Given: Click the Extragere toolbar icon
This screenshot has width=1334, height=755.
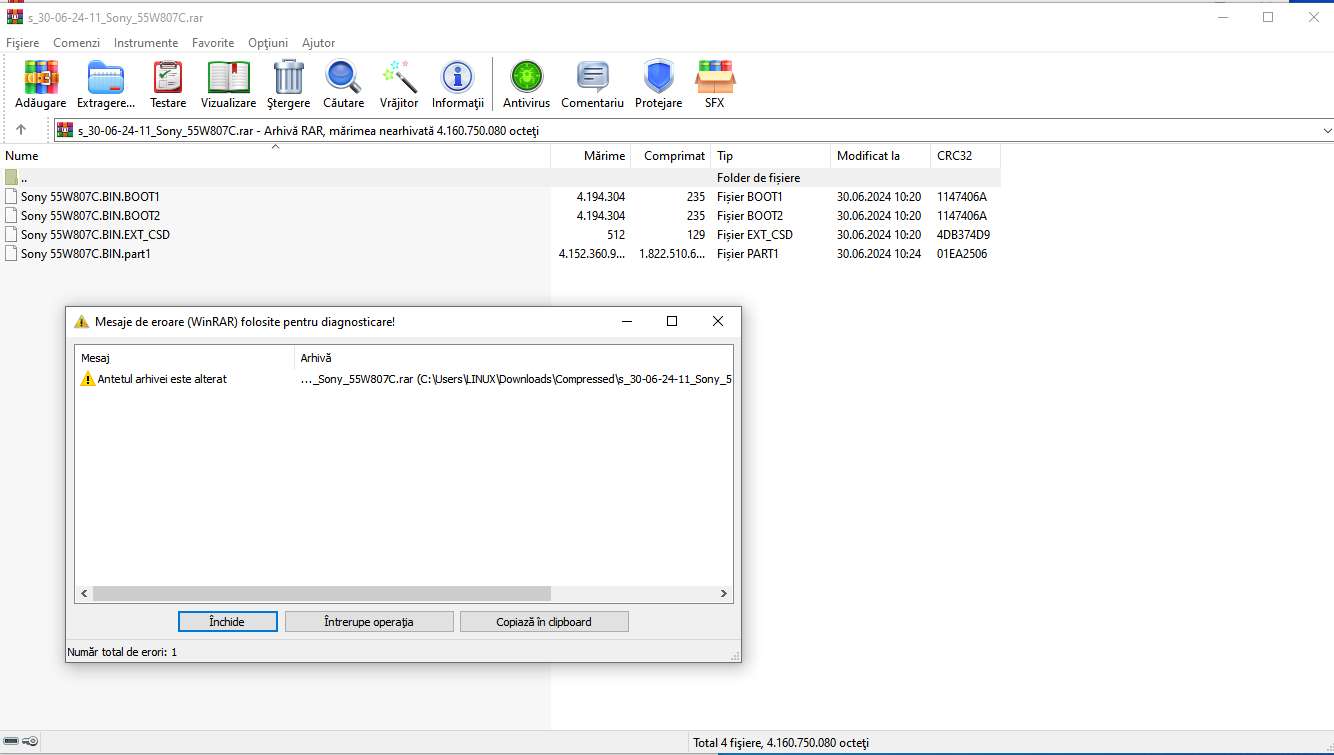Looking at the screenshot, I should [x=106, y=77].
